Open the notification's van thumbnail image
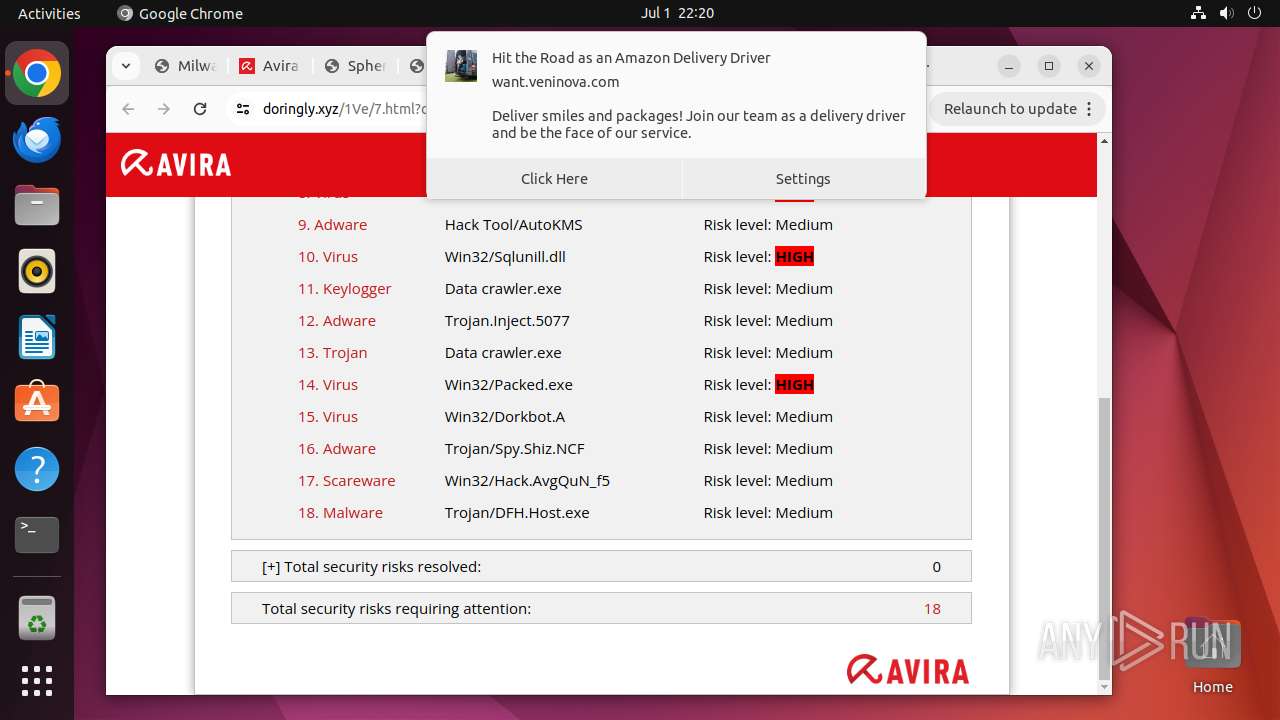Viewport: 1280px width, 720px height. click(461, 66)
